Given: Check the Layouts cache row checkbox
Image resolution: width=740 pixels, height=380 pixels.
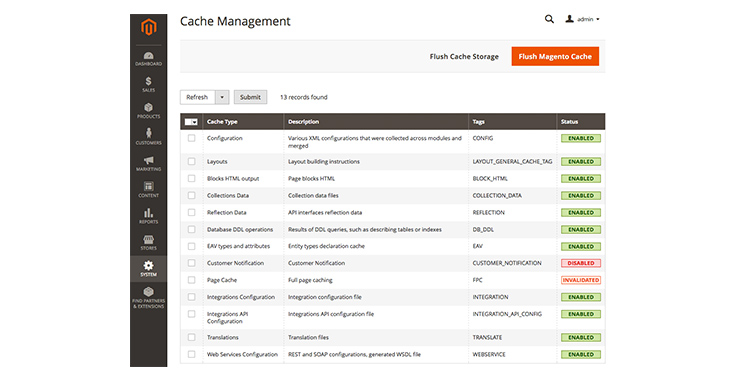Looking at the screenshot, I should click(x=192, y=161).
